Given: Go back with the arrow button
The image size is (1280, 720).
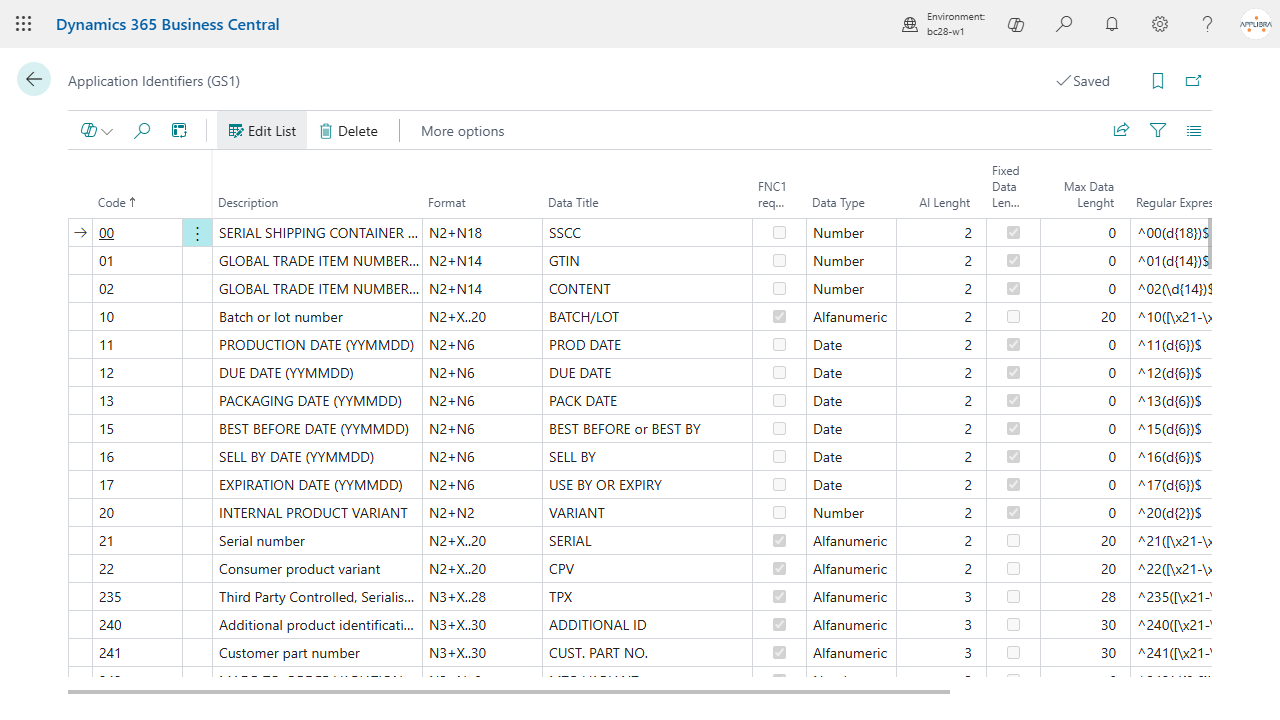Looking at the screenshot, I should (x=34, y=80).
